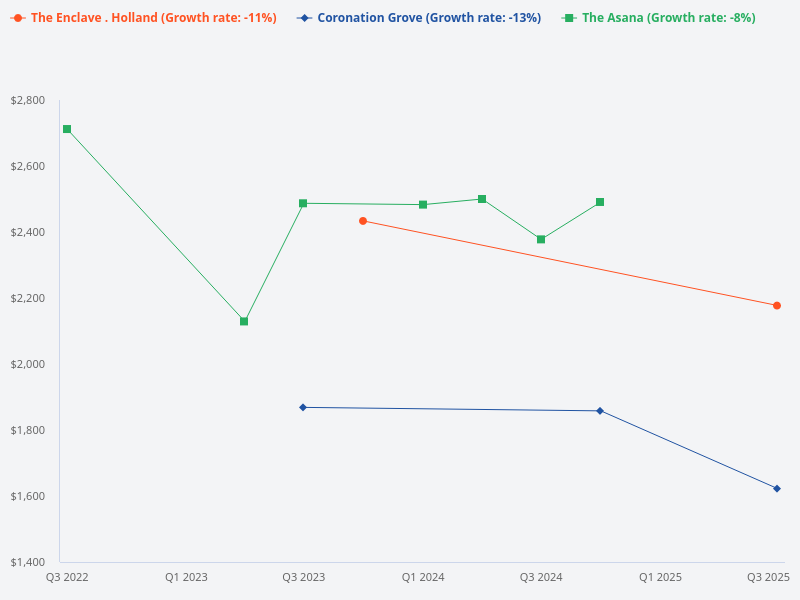Select Coronation Grove Q3 2023 diamond marker
This screenshot has width=800, height=600.
[x=303, y=407]
